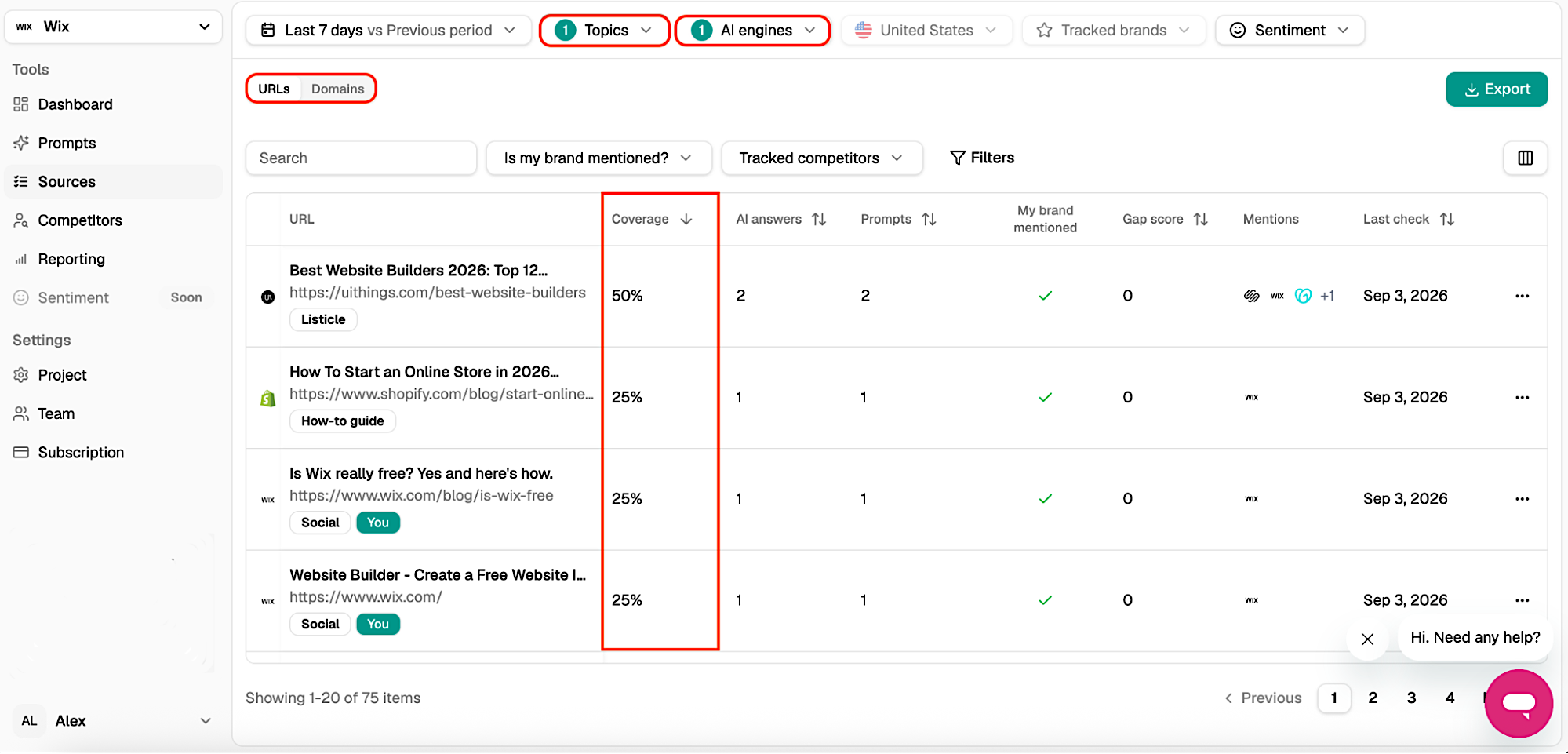Click the column layout toggle icon

point(1525,158)
